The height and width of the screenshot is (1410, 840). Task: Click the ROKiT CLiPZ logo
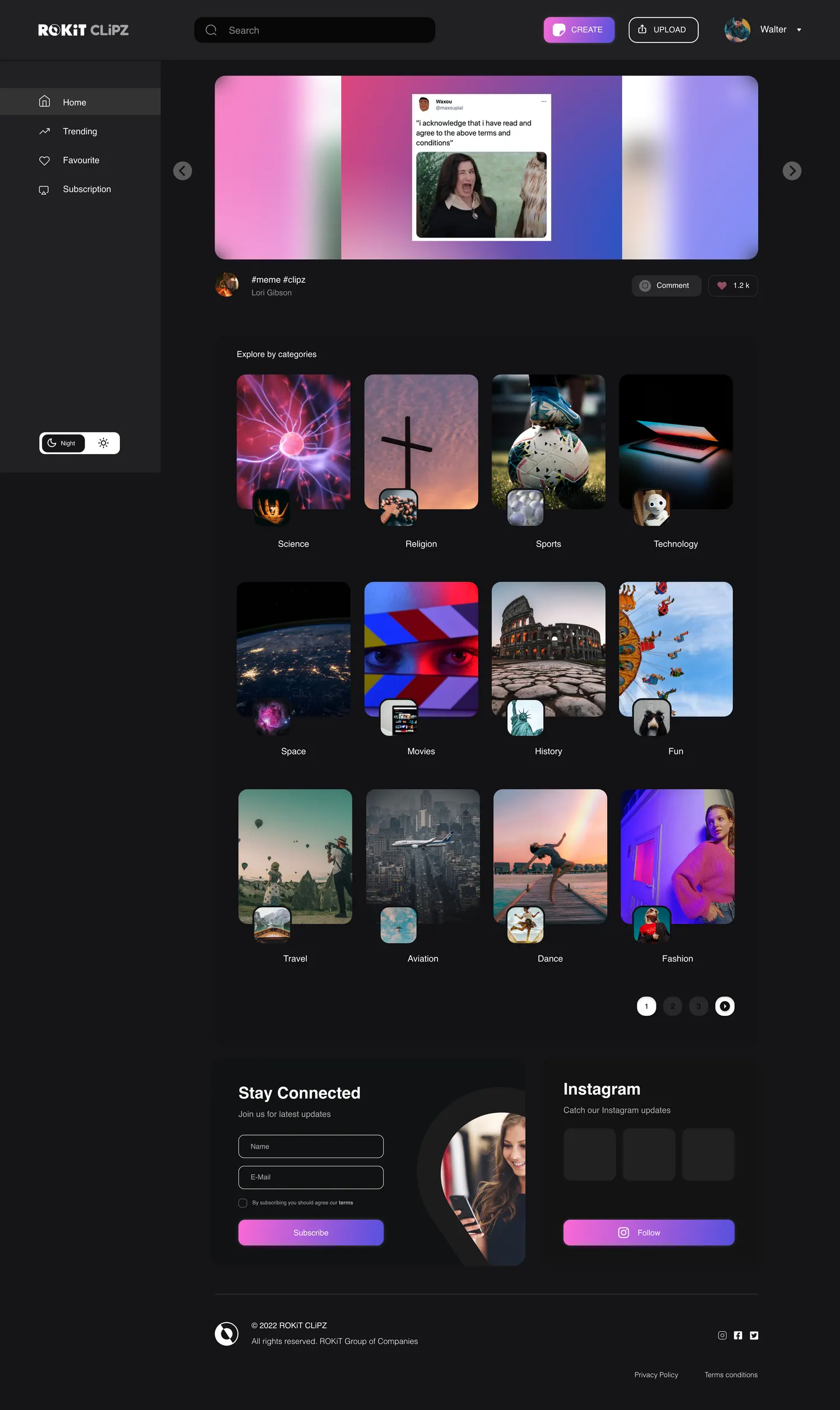[83, 30]
